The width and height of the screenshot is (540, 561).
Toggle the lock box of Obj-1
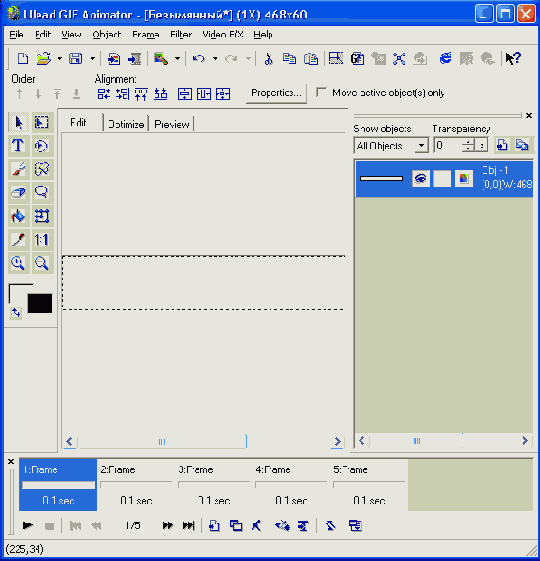click(442, 178)
